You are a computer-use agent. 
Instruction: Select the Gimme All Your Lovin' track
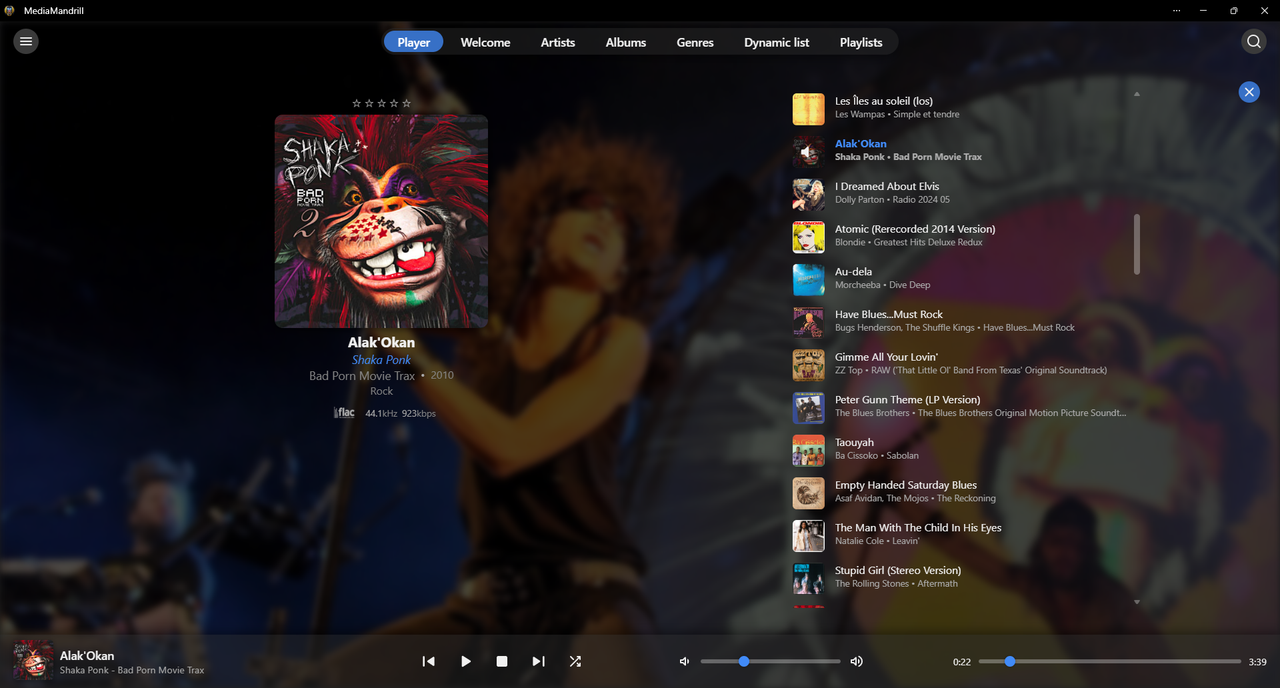coord(962,364)
